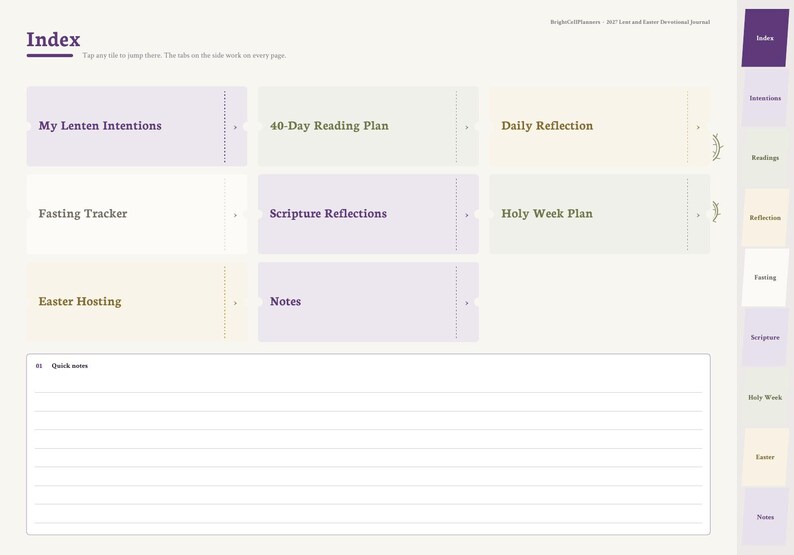Click chevron arrow on Scripture Reflections tile
The image size is (794, 555).
[x=467, y=215]
